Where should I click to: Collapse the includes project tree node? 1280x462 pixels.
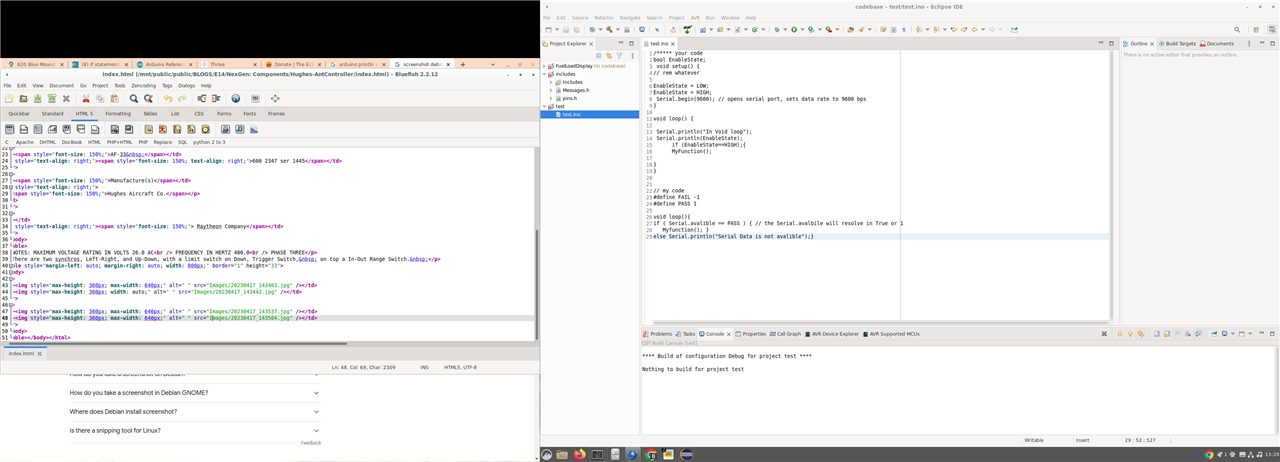545,74
